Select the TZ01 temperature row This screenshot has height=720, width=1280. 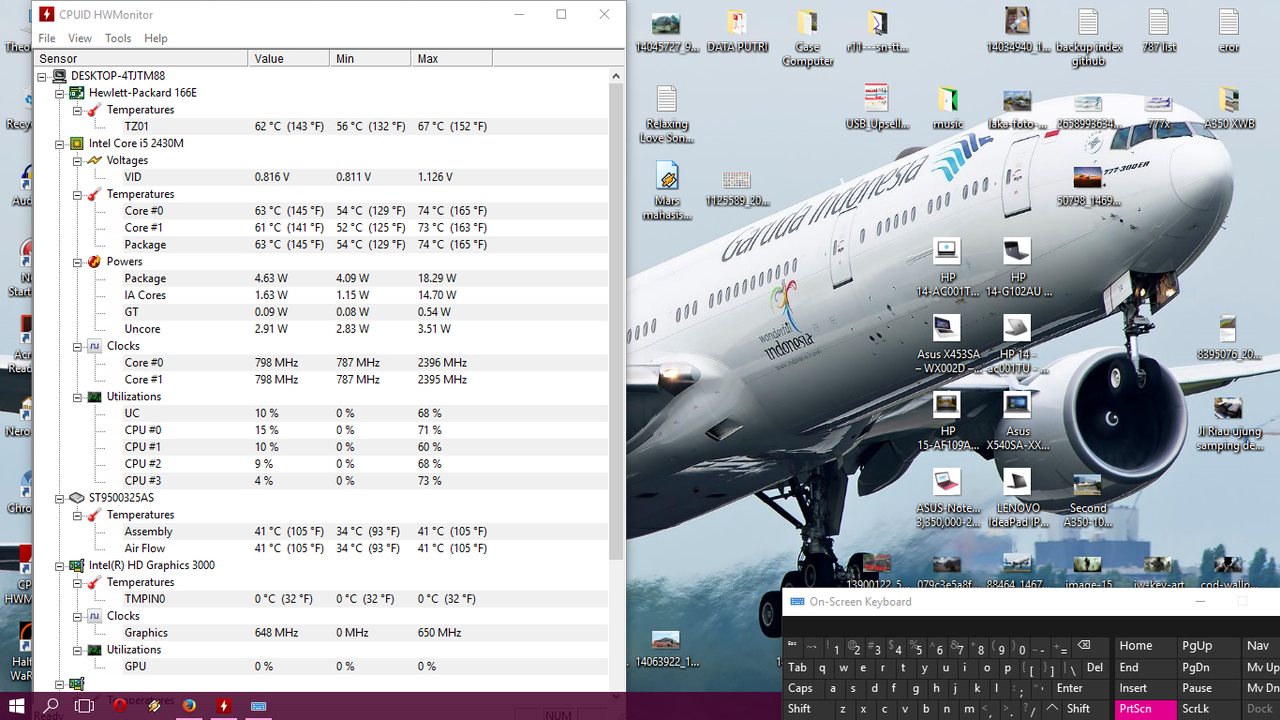tap(320, 127)
